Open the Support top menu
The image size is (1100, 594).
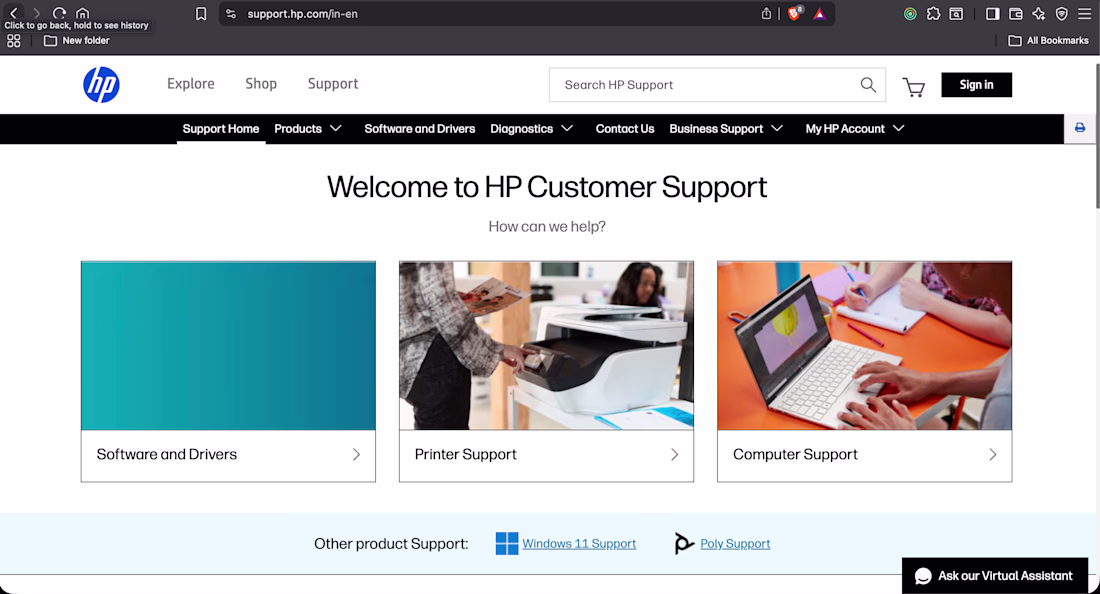333,84
